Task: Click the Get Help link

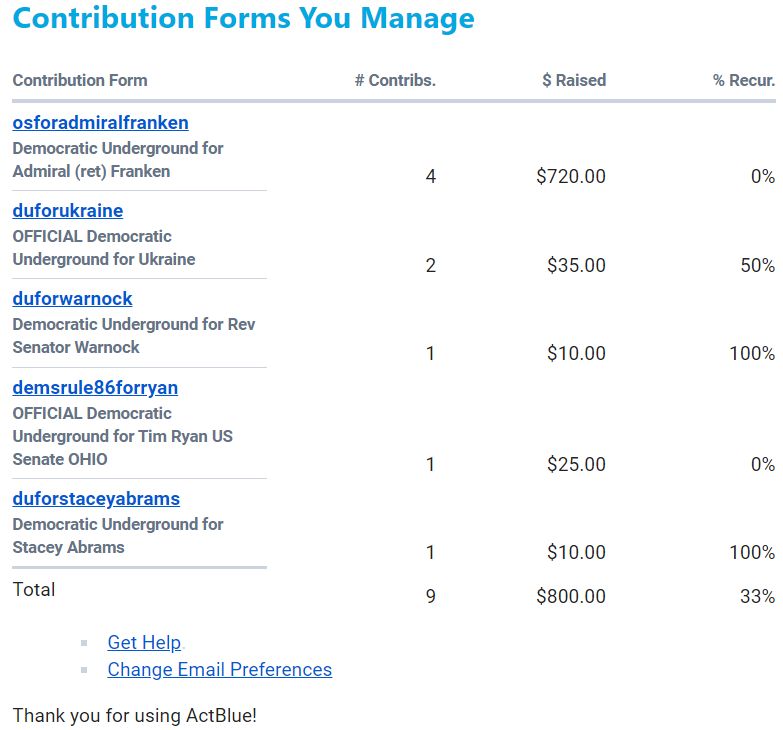Action: 144,643
